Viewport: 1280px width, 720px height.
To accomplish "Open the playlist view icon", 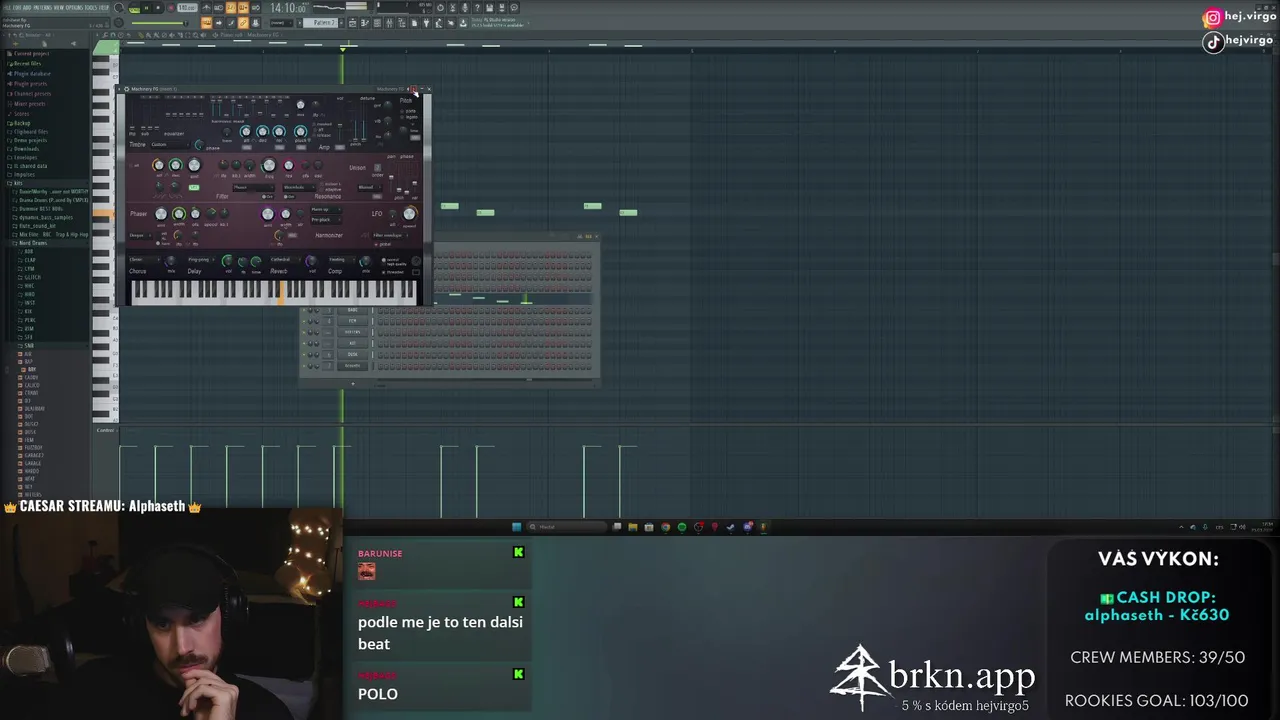I will tap(352, 22).
